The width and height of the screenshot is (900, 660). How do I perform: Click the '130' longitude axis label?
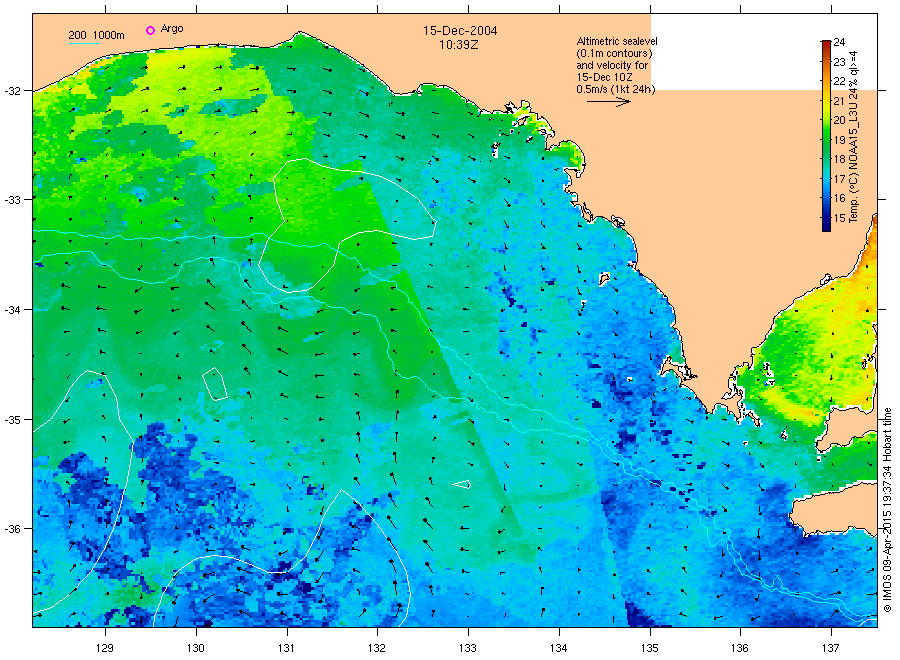click(x=196, y=648)
